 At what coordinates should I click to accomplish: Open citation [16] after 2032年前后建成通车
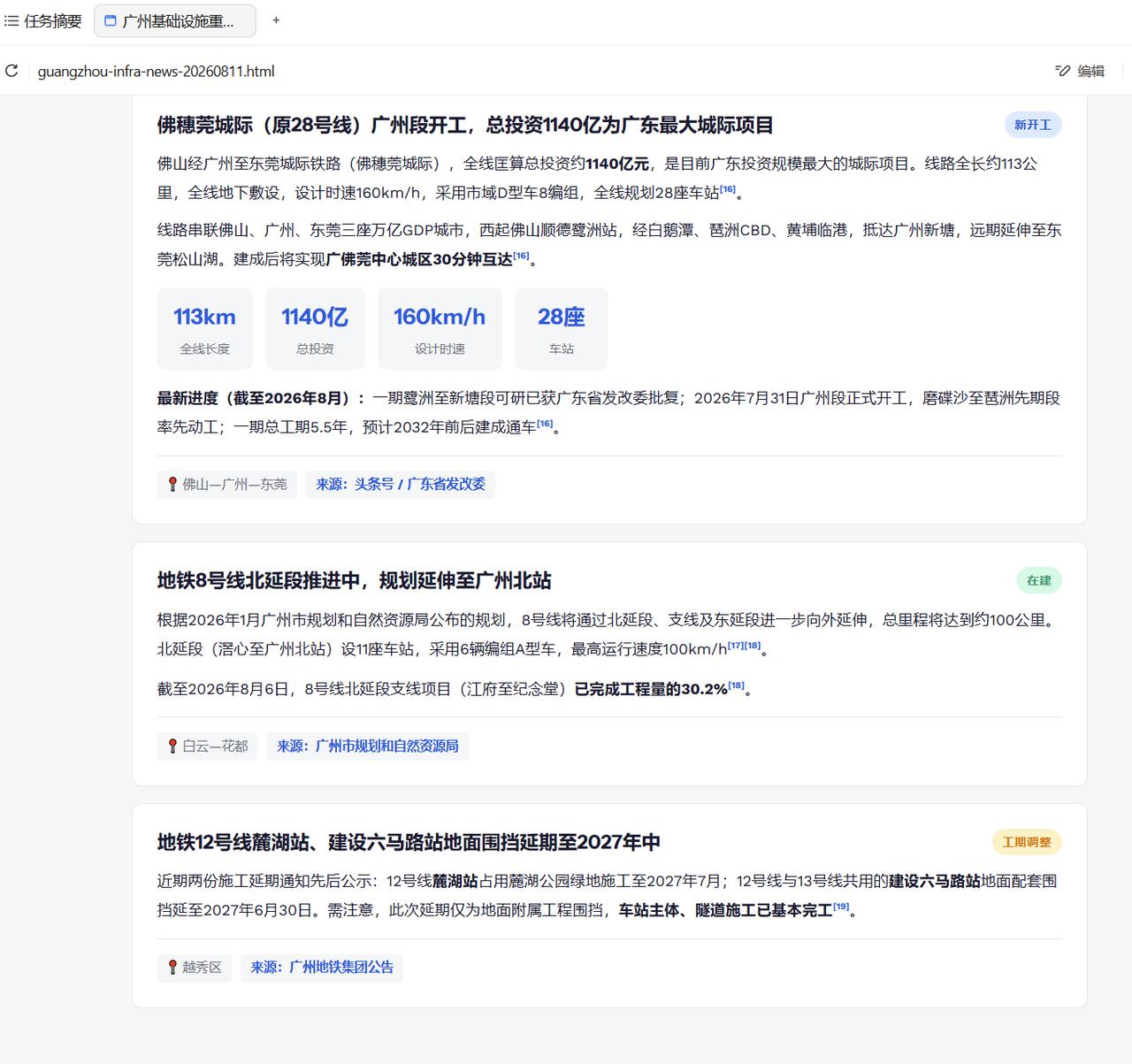click(x=545, y=423)
